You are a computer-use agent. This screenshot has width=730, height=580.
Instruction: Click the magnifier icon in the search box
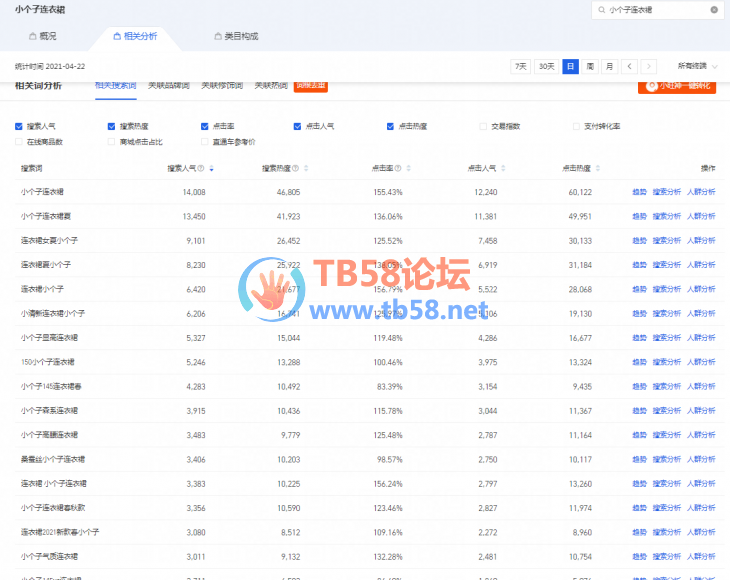[x=602, y=10]
